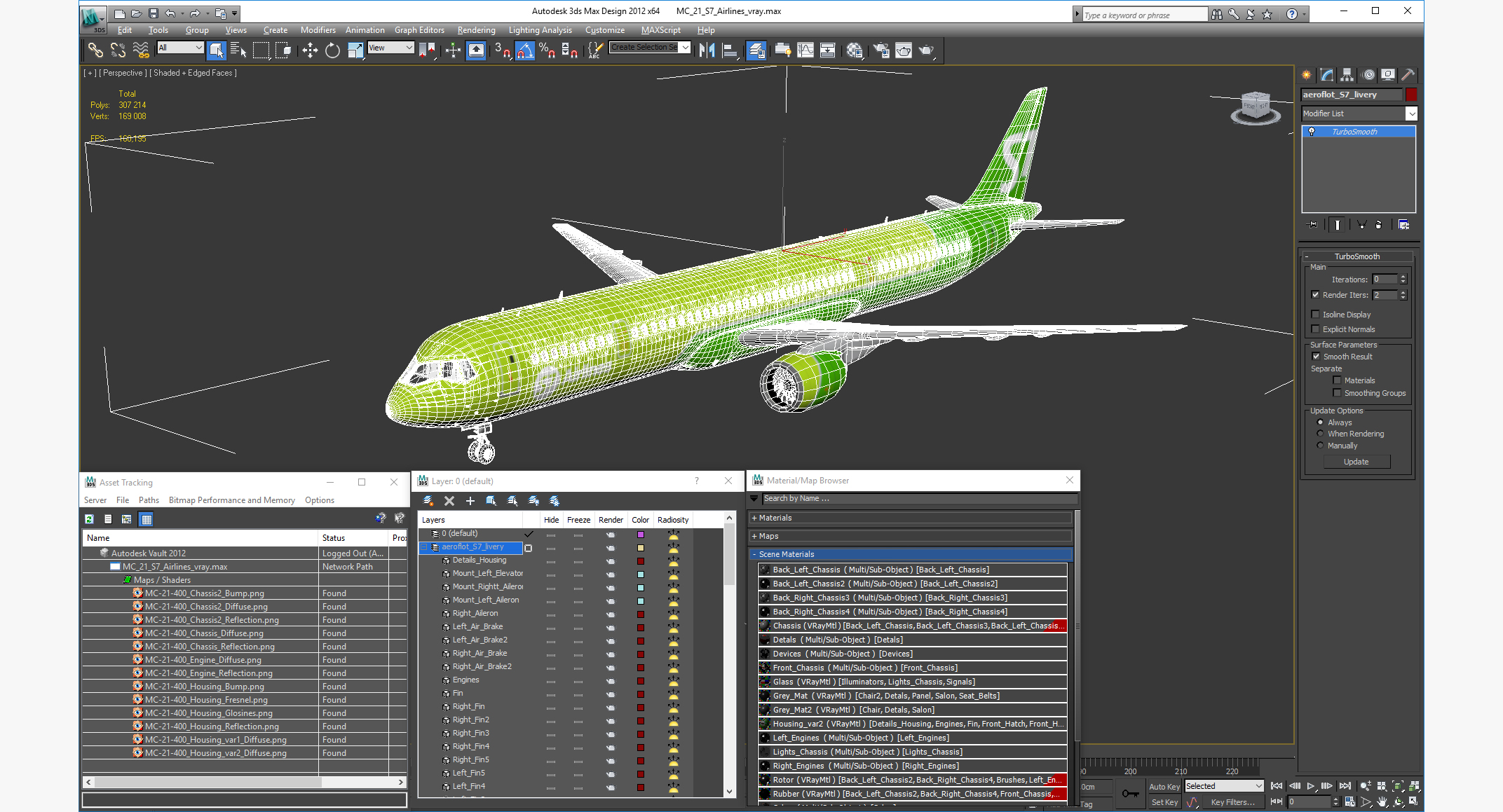
Task: Open the Render Setup icon
Action: point(881,50)
